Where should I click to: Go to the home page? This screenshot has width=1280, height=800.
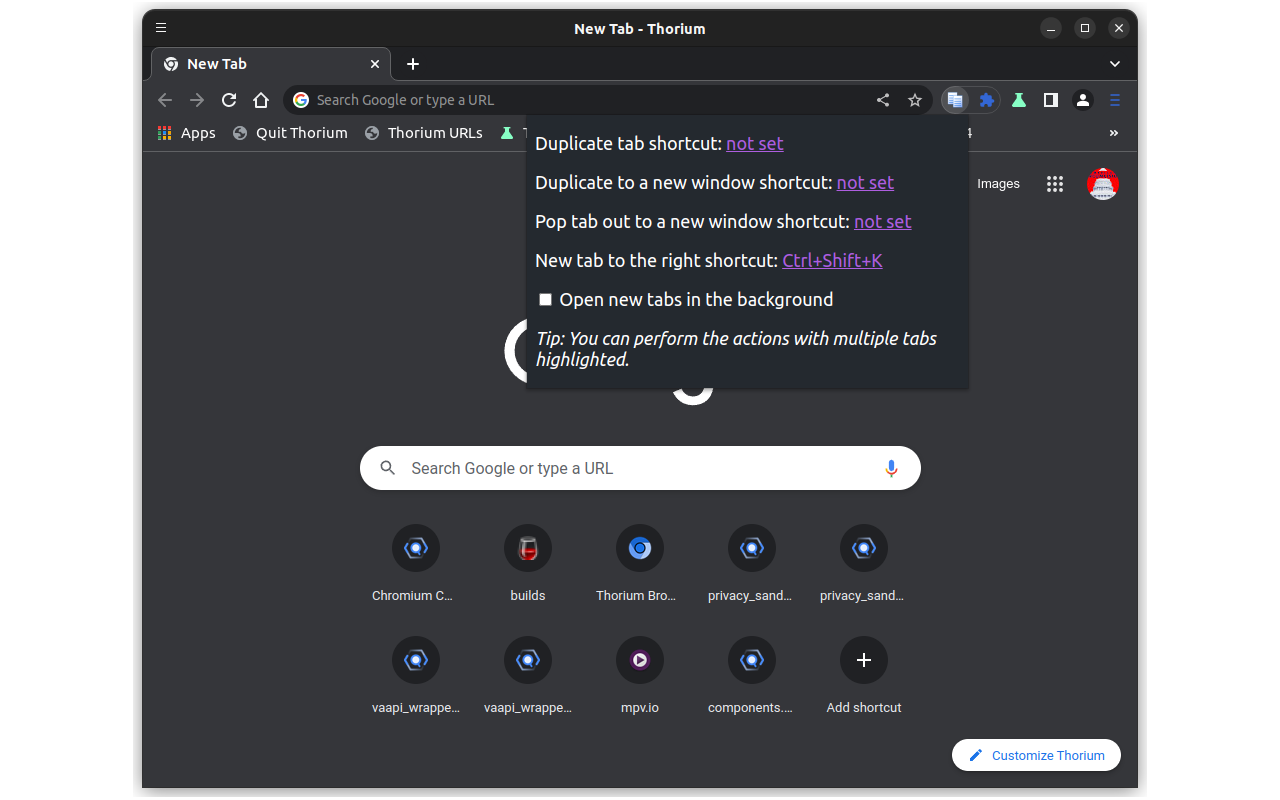click(261, 100)
